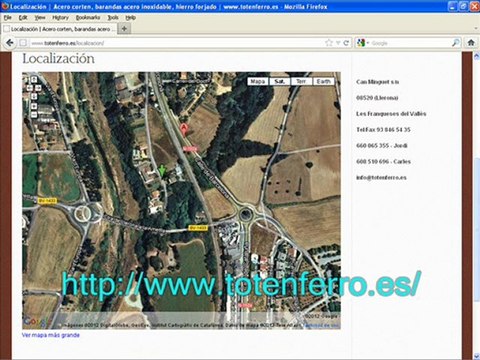480x360 pixels.
Task: Switch map to Mapa view
Action: tap(258, 81)
